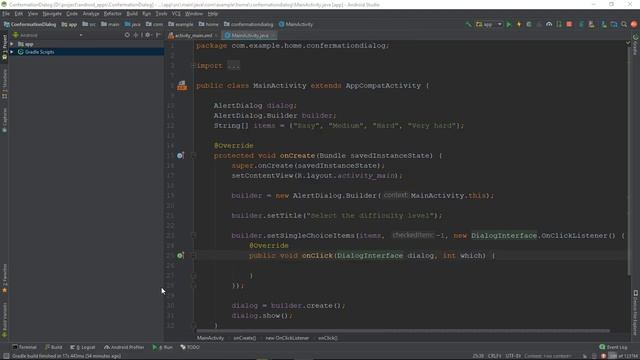The width and height of the screenshot is (640, 360).
Task: Close the MainActivity.java tab
Action: point(273,36)
